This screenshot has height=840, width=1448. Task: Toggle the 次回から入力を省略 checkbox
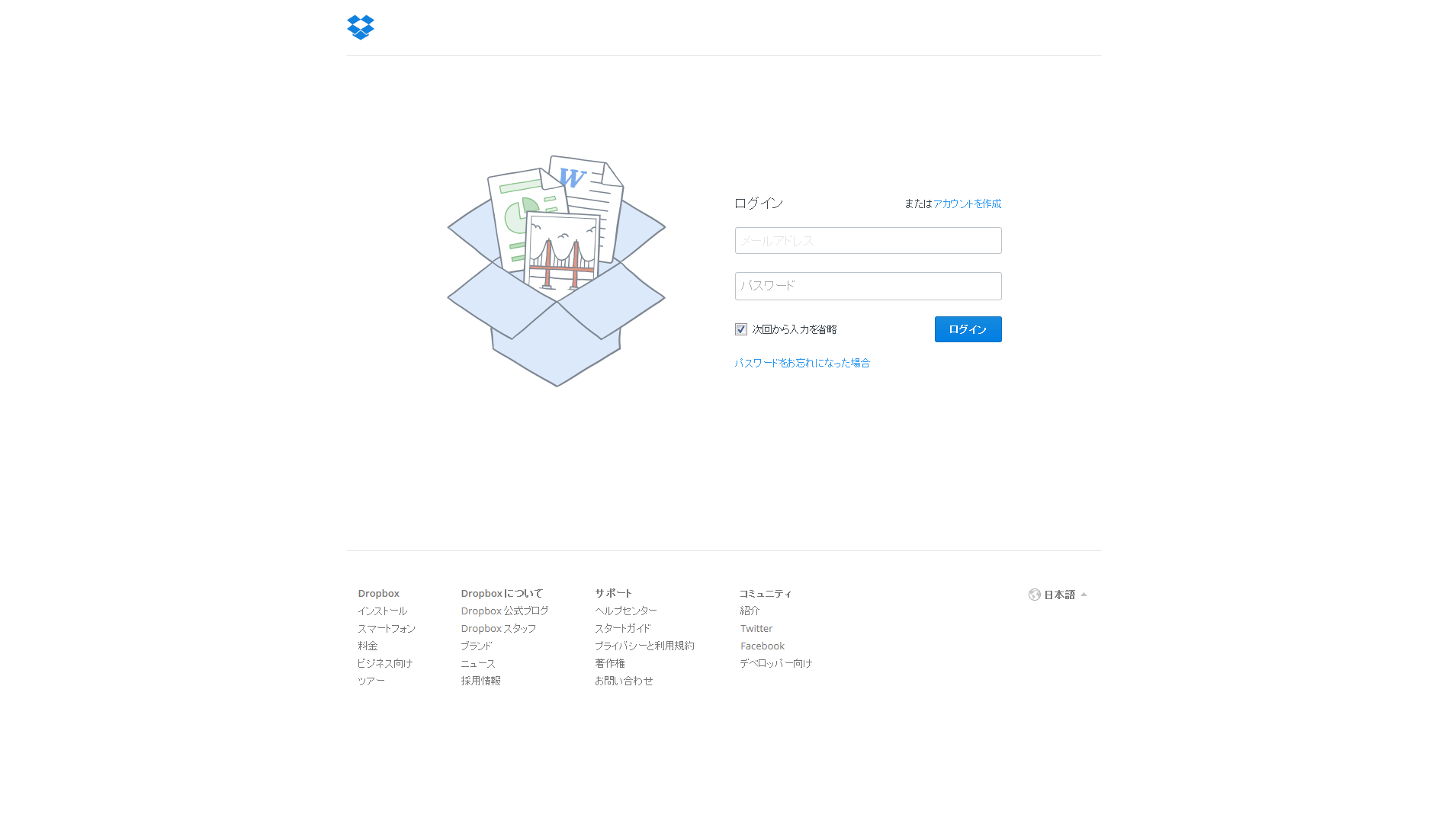point(741,329)
